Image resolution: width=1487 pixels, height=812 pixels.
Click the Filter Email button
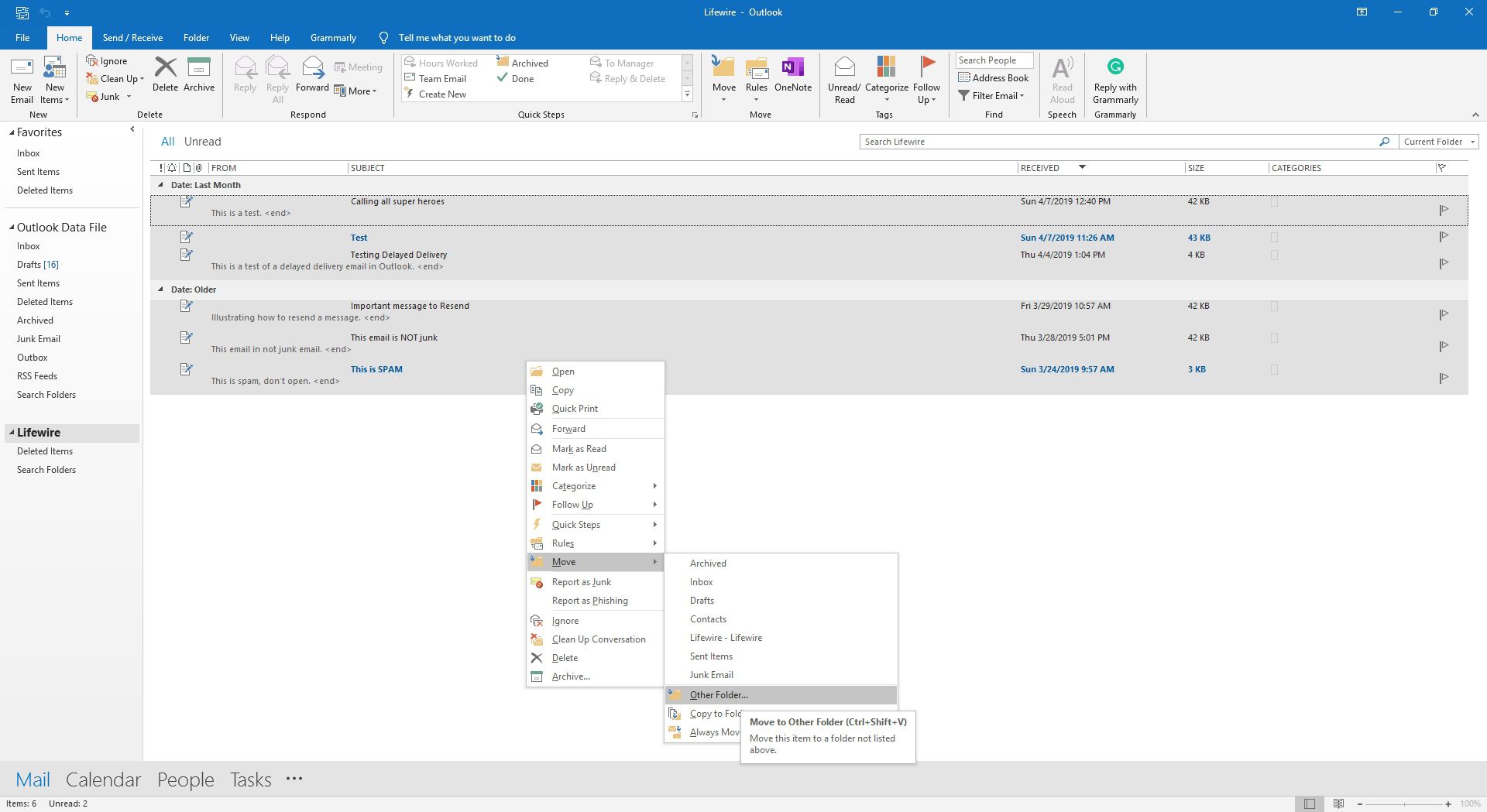coord(991,96)
